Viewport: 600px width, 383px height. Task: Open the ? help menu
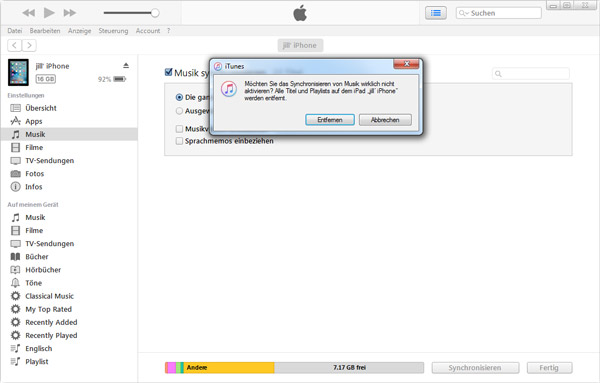[x=168, y=31]
